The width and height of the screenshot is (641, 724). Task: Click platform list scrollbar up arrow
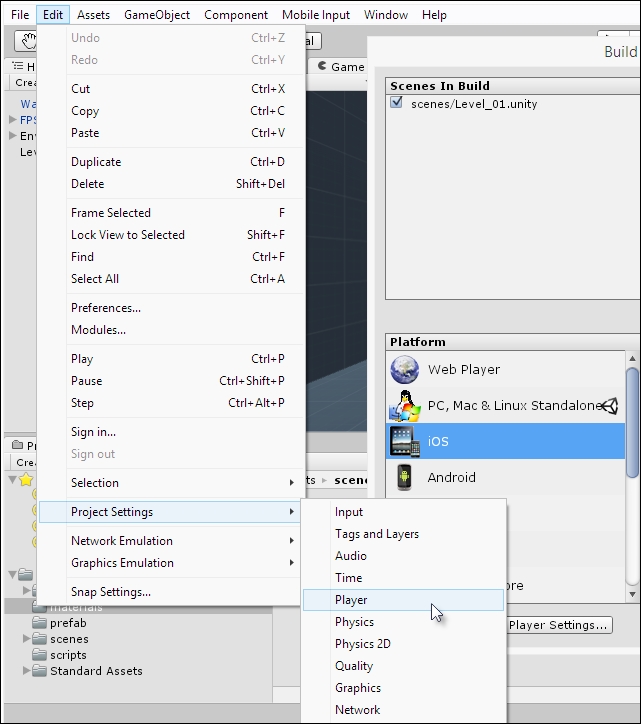coord(633,358)
